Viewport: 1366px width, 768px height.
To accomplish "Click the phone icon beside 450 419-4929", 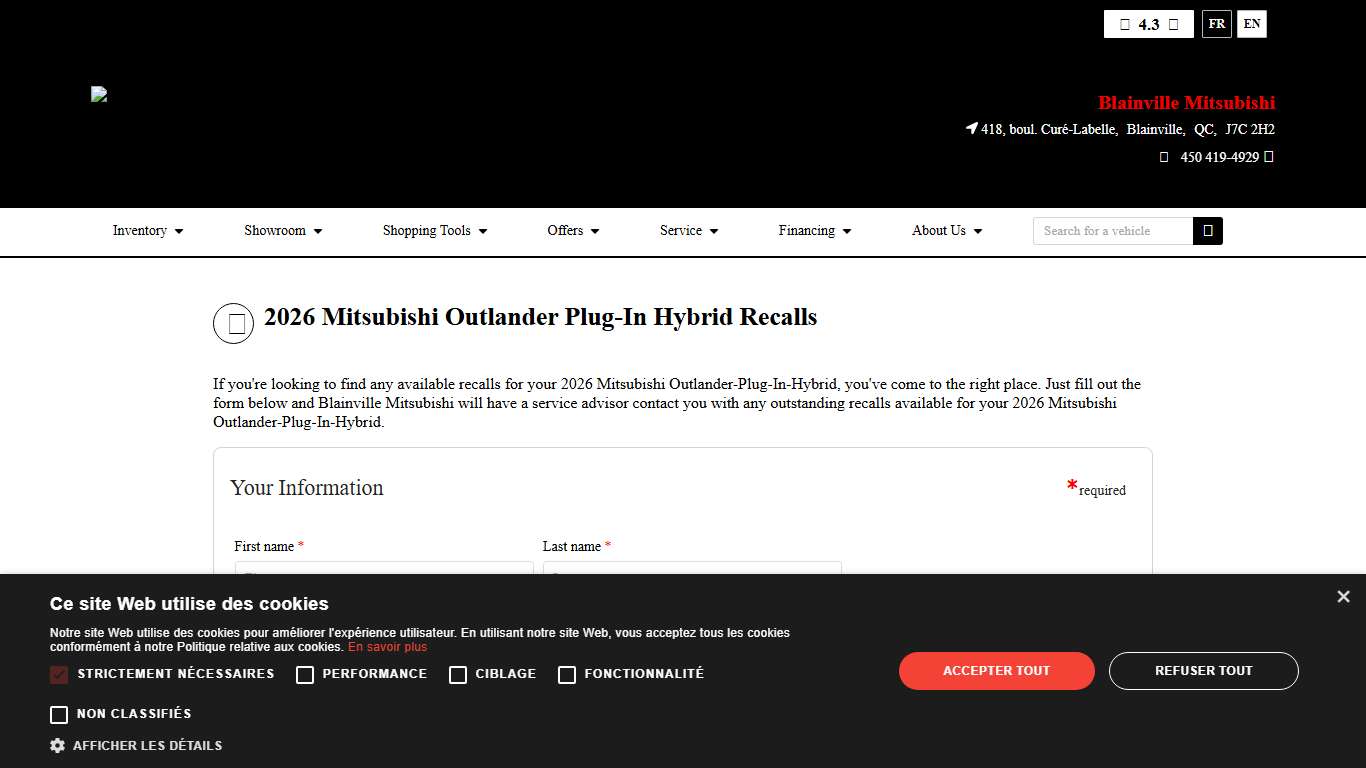I will [1163, 157].
